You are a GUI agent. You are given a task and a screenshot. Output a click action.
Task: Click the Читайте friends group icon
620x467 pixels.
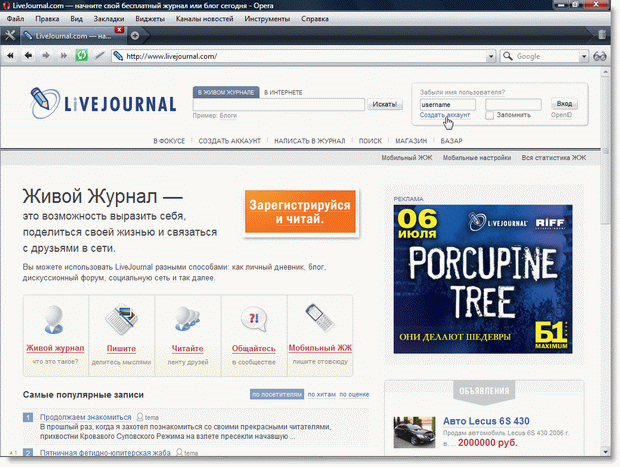[187, 319]
